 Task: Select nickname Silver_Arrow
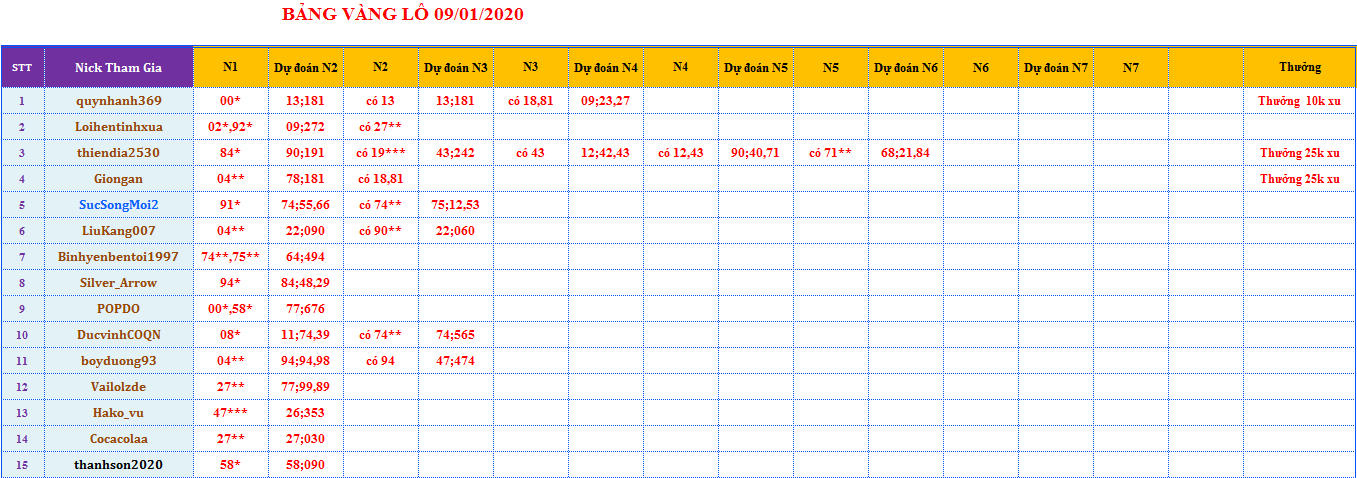click(119, 282)
